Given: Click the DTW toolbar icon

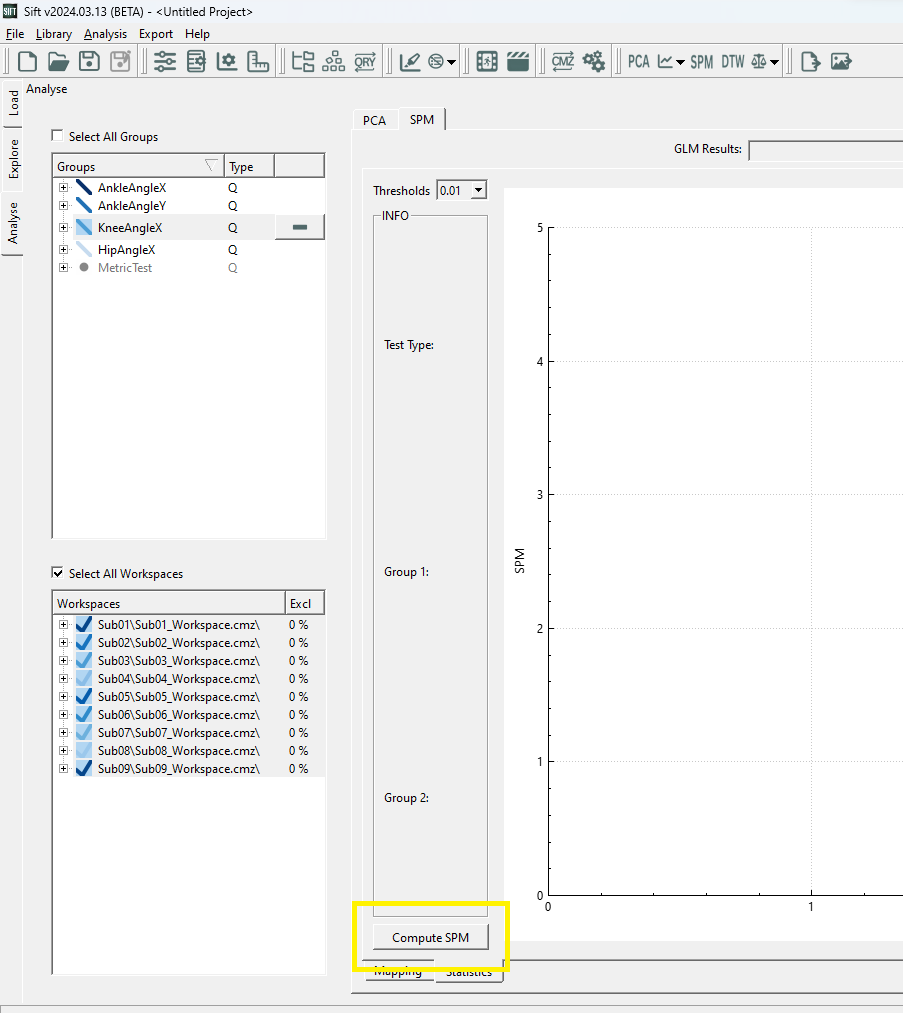Looking at the screenshot, I should tap(733, 61).
